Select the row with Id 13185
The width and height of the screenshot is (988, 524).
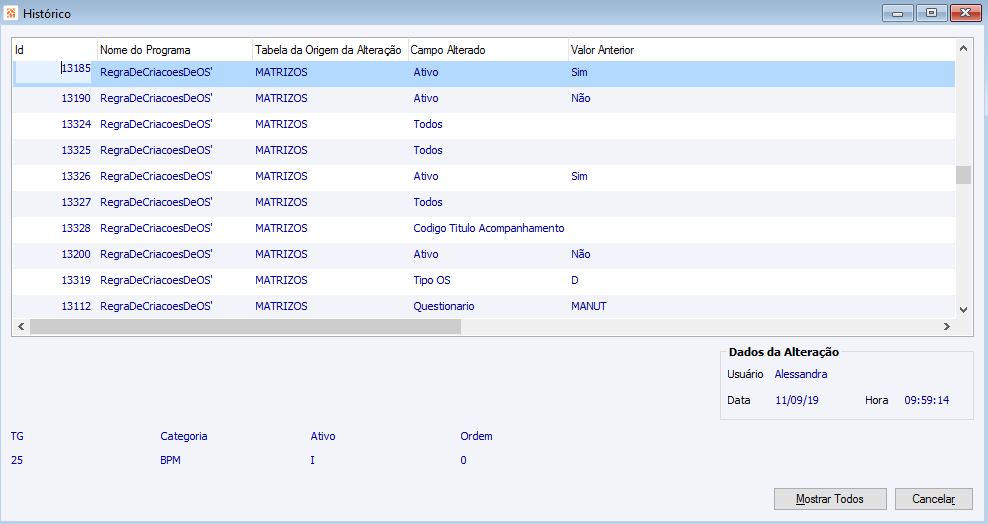tap(484, 72)
